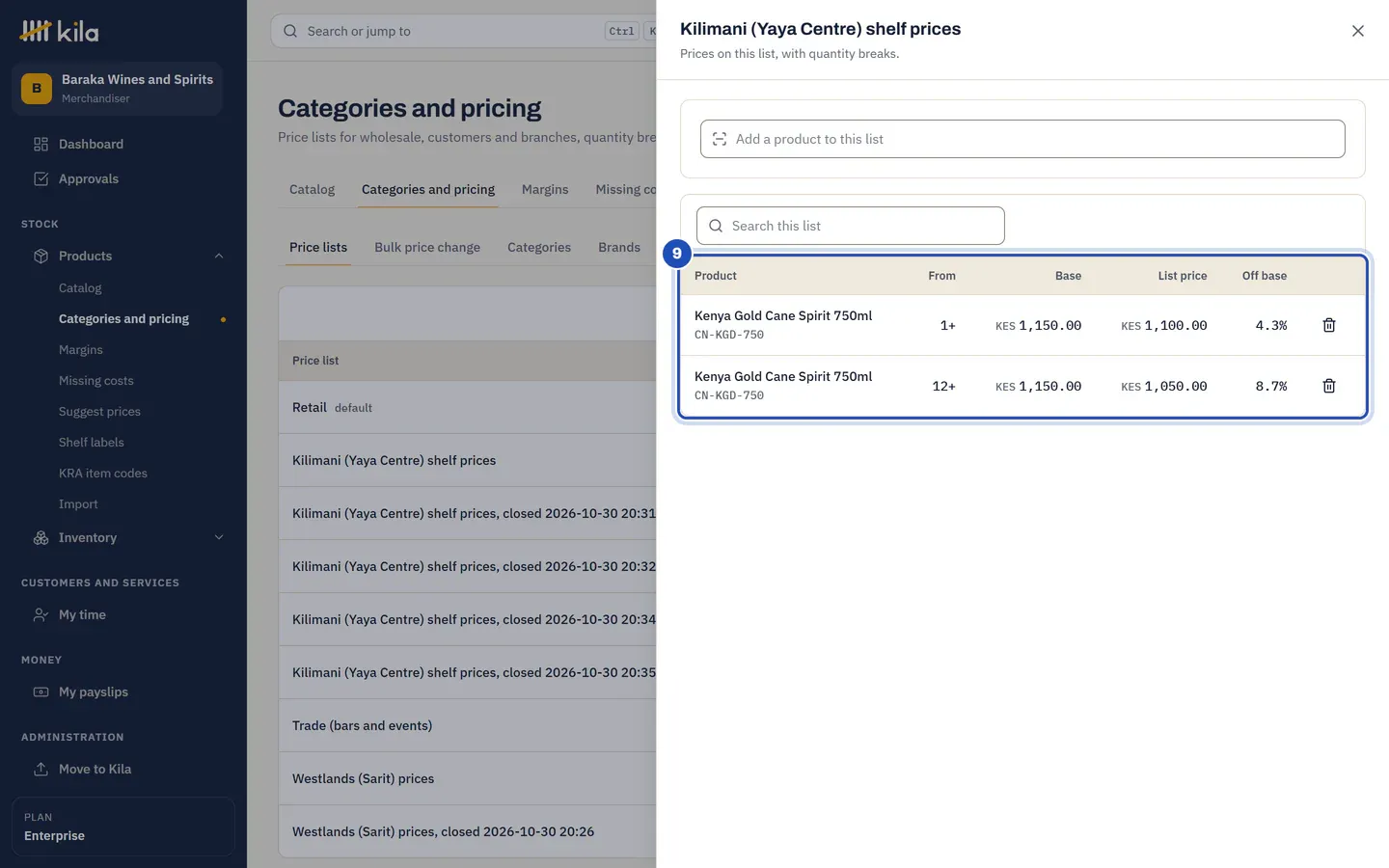Click the KES 1,100.00 list price

point(1163,326)
